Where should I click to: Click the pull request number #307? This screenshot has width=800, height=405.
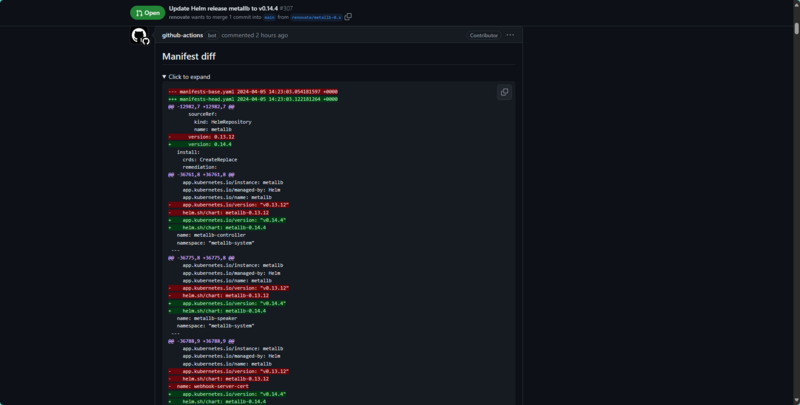286,9
